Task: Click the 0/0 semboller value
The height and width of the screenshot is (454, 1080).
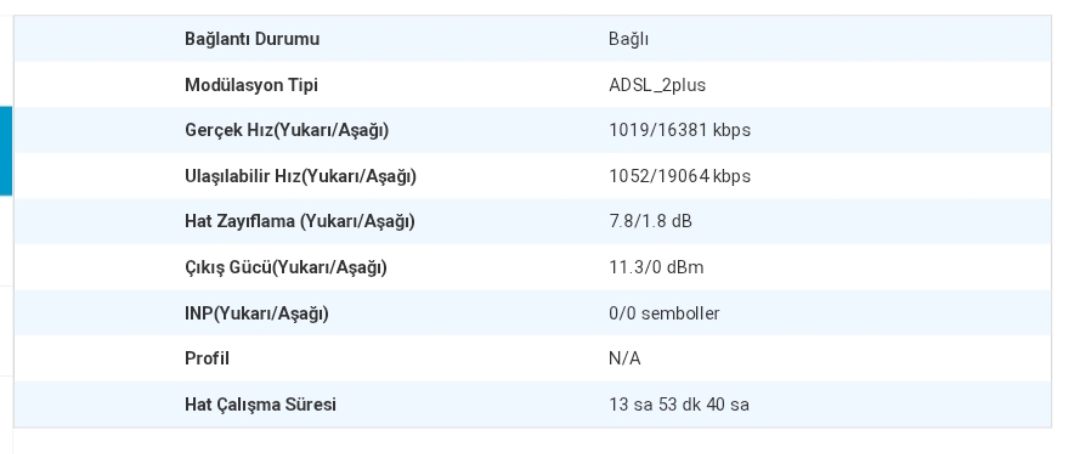Action: click(664, 313)
